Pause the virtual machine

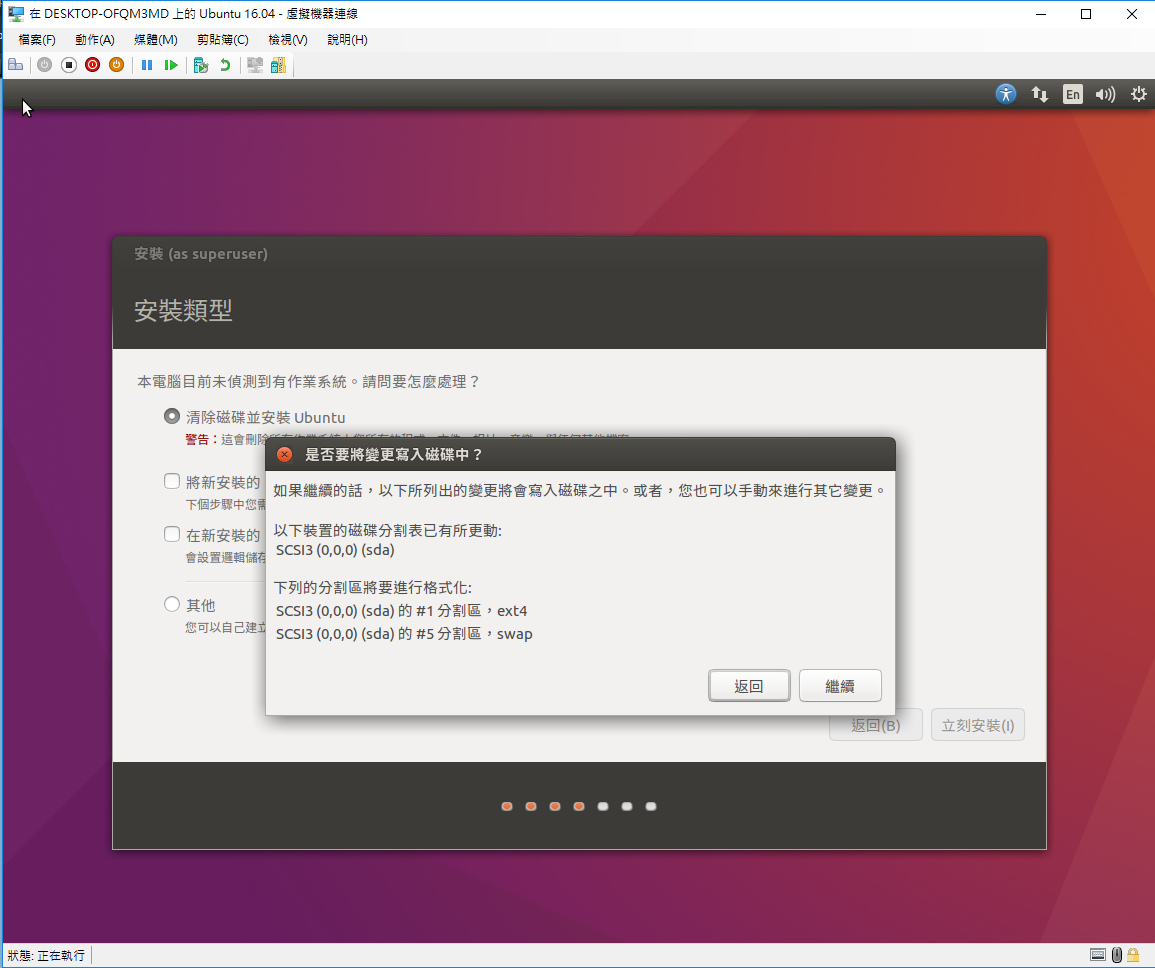tap(146, 64)
